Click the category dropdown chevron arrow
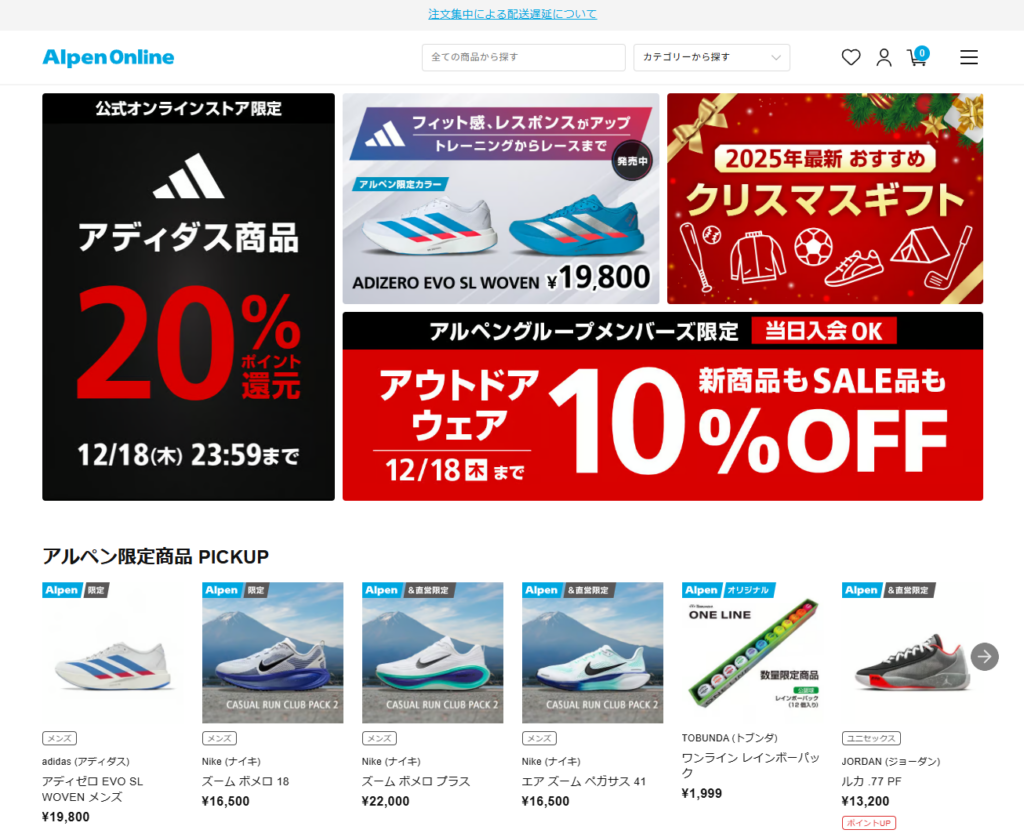 [x=775, y=57]
